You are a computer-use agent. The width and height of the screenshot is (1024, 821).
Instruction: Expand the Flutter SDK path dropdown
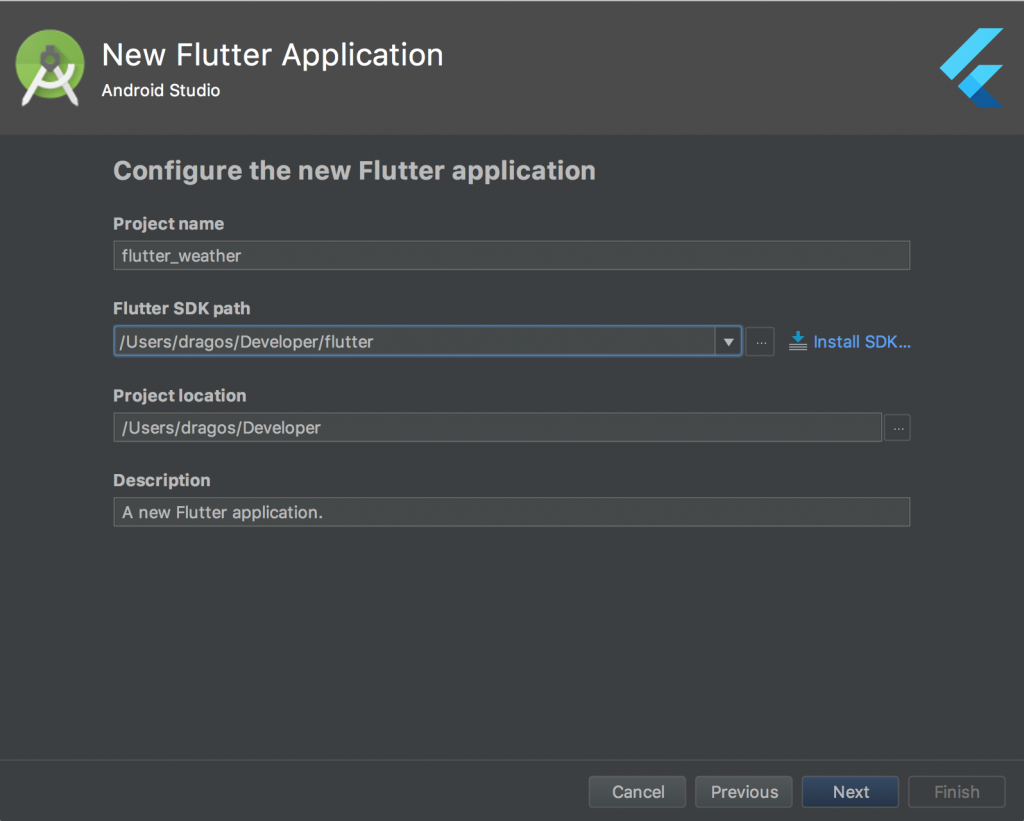728,341
